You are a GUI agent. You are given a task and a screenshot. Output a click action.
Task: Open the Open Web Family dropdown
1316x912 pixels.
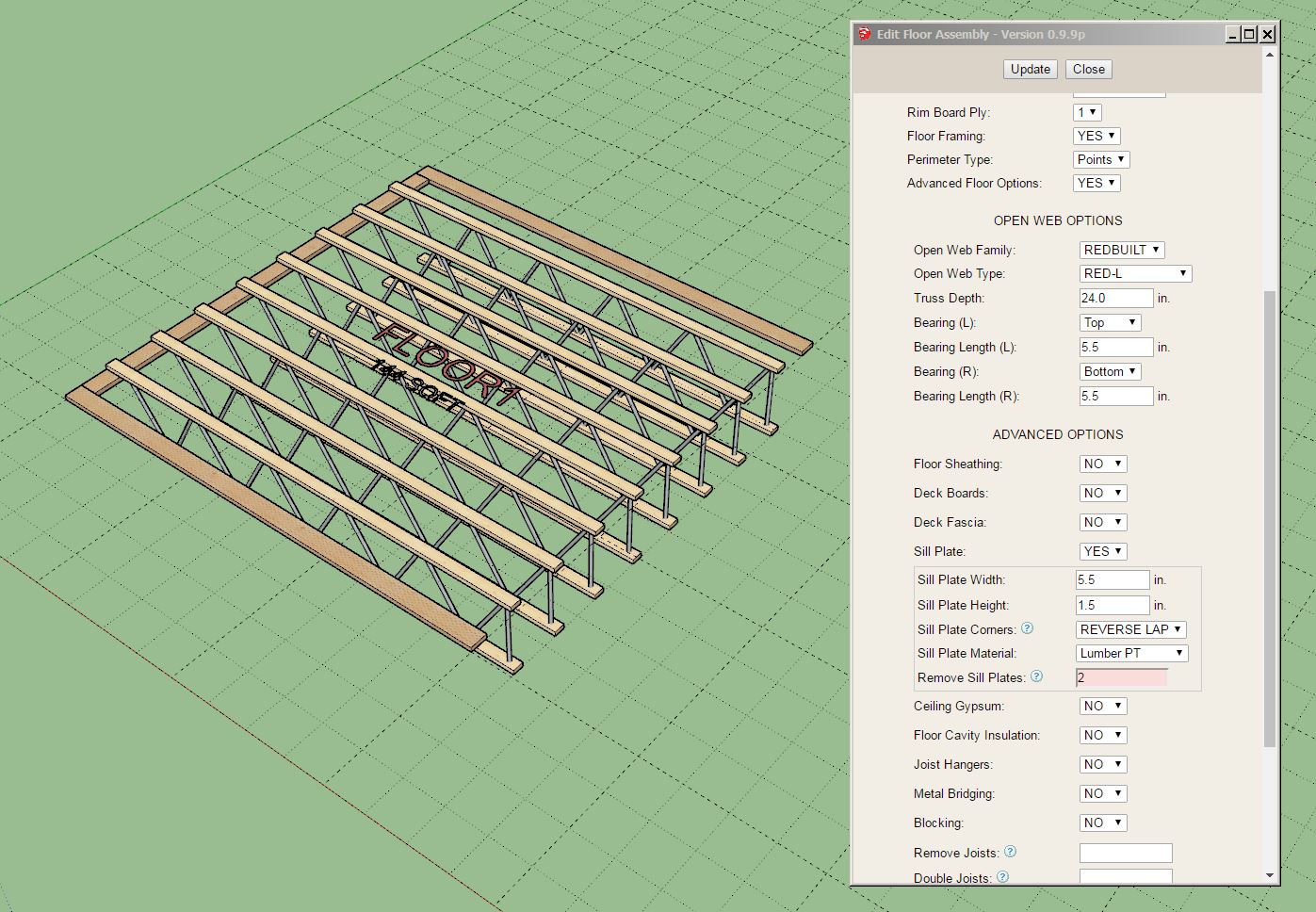(1121, 250)
